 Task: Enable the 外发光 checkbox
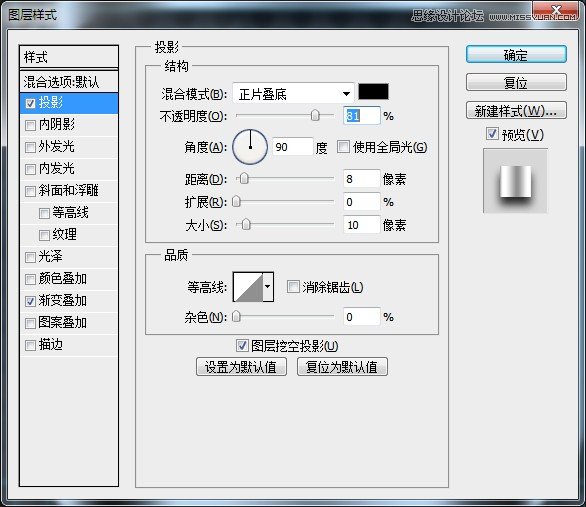click(30, 147)
